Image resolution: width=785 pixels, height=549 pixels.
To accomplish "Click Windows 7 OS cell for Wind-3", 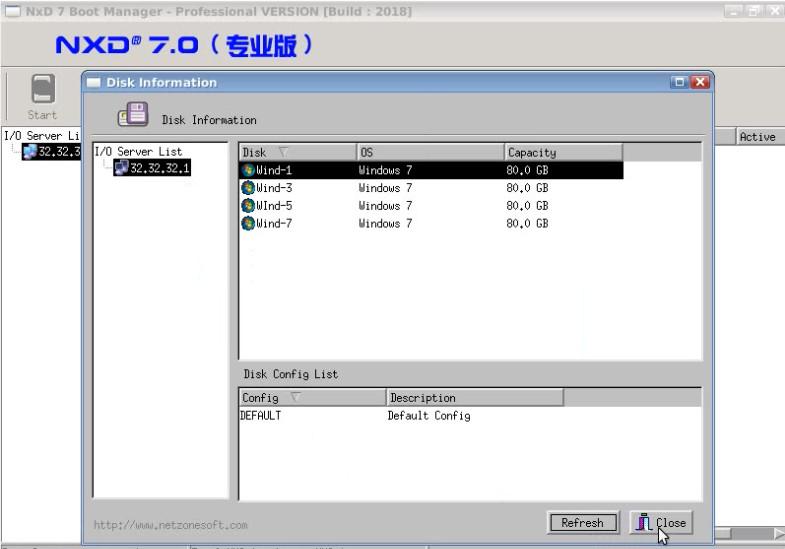I will [x=385, y=188].
